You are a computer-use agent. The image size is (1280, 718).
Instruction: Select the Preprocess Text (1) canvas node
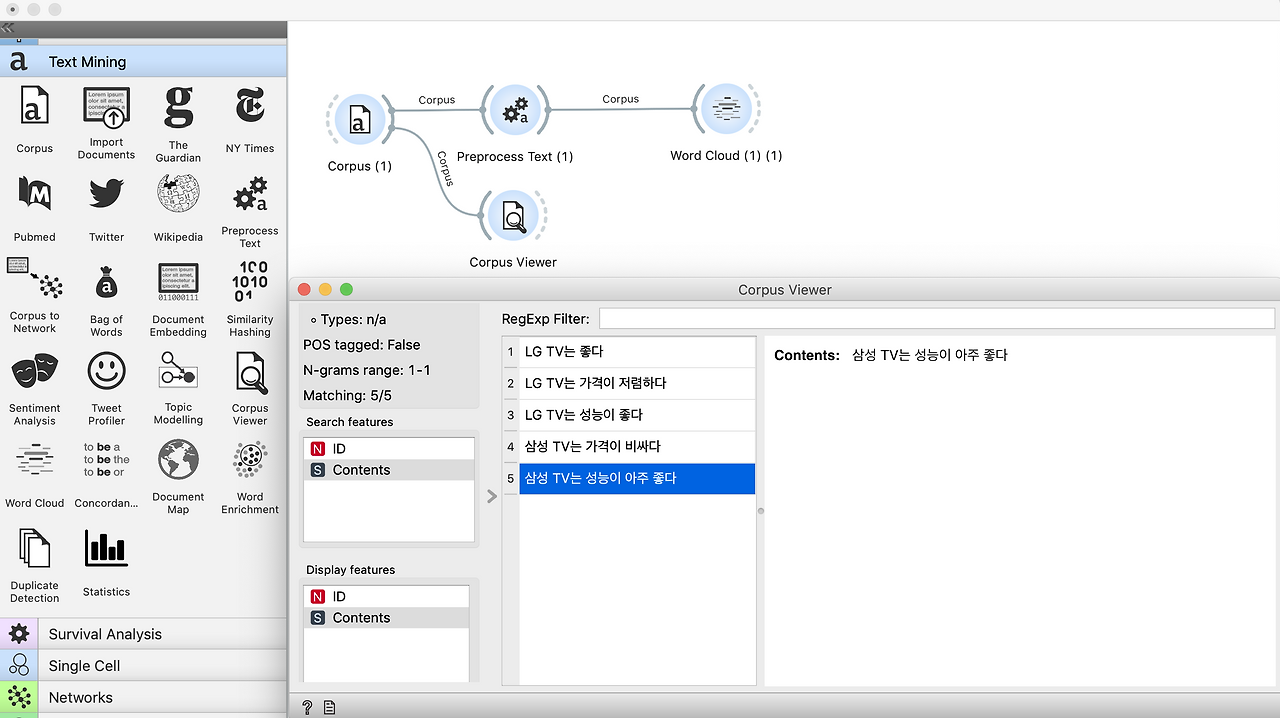515,111
